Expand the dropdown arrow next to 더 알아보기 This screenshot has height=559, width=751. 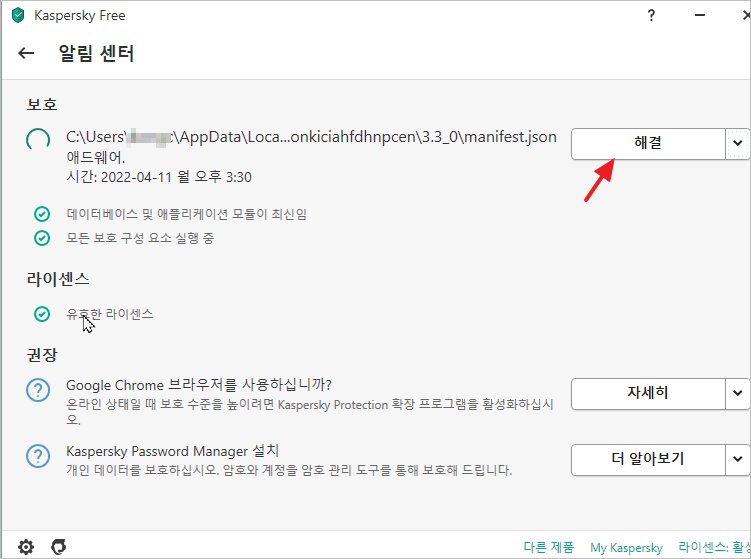[x=737, y=460]
